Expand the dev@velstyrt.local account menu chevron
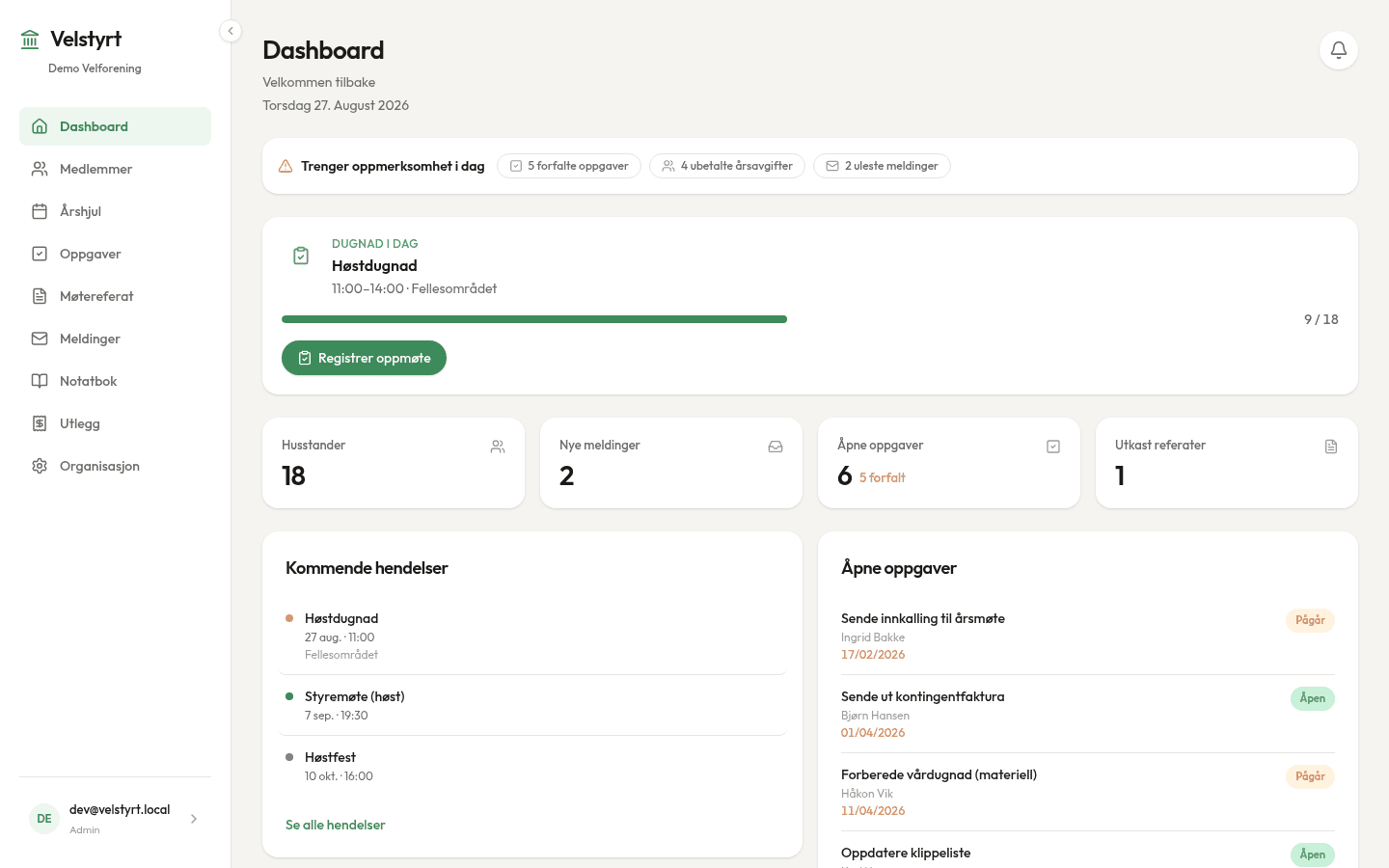This screenshot has width=1389, height=868. point(194,819)
